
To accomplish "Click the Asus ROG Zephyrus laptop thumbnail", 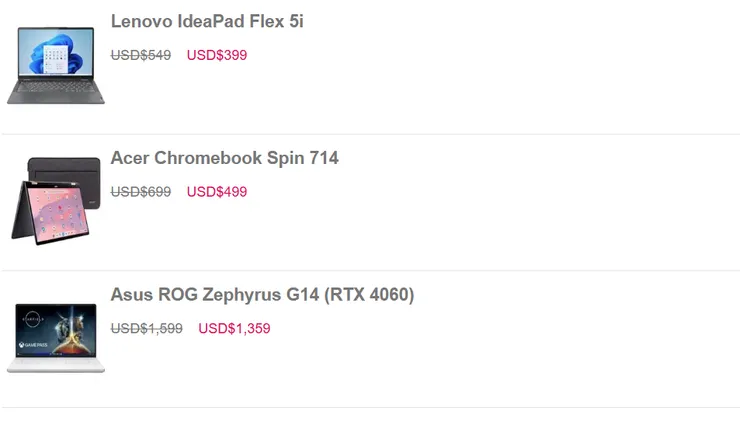I will click(x=56, y=338).
